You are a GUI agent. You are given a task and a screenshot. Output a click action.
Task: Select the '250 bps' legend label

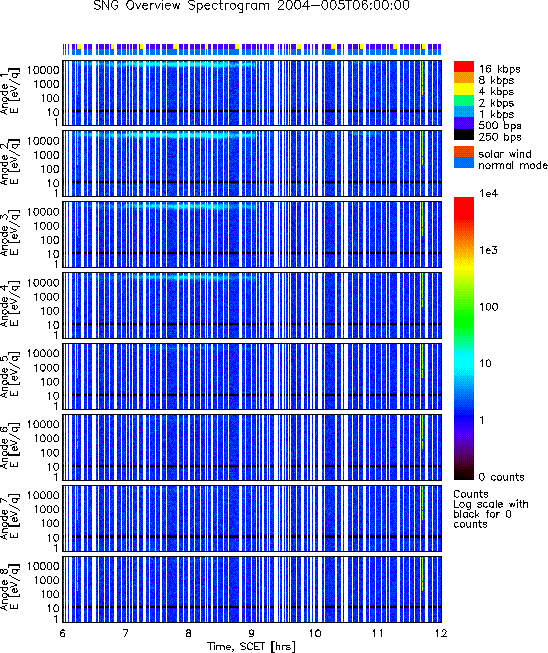[500, 137]
